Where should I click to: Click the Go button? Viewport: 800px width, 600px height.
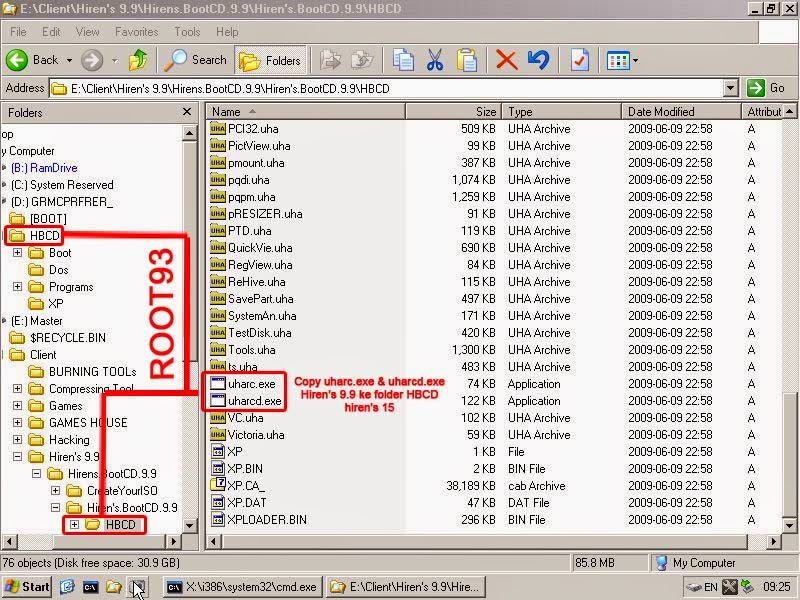[767, 88]
